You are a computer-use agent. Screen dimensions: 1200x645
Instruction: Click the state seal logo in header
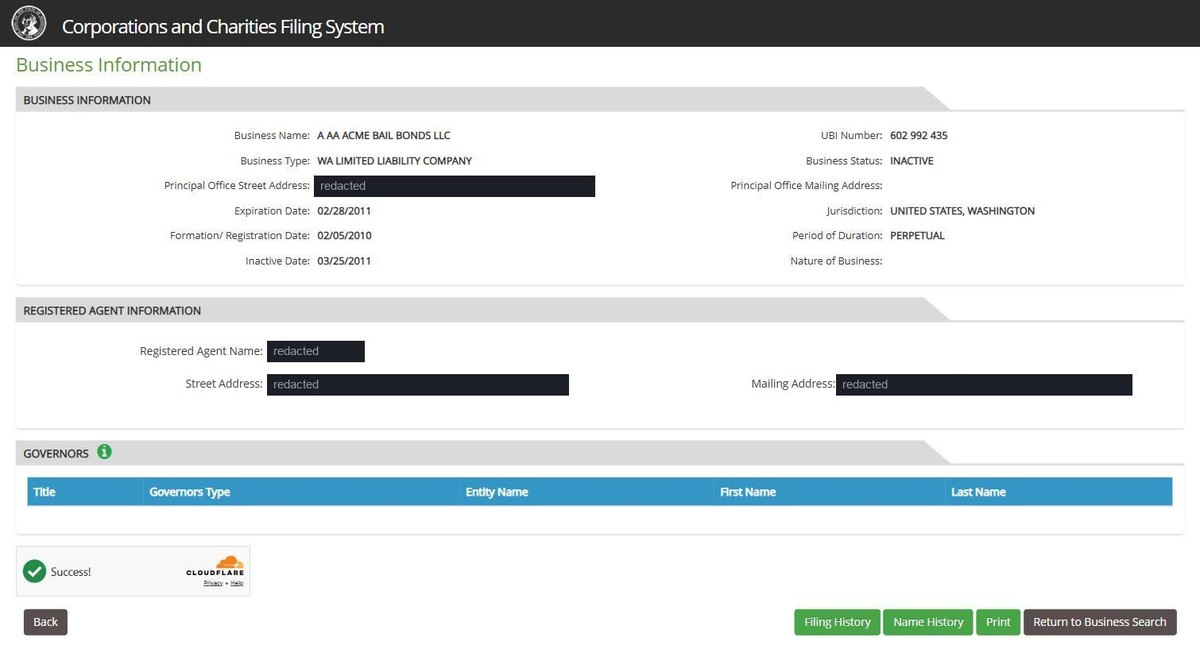point(29,24)
